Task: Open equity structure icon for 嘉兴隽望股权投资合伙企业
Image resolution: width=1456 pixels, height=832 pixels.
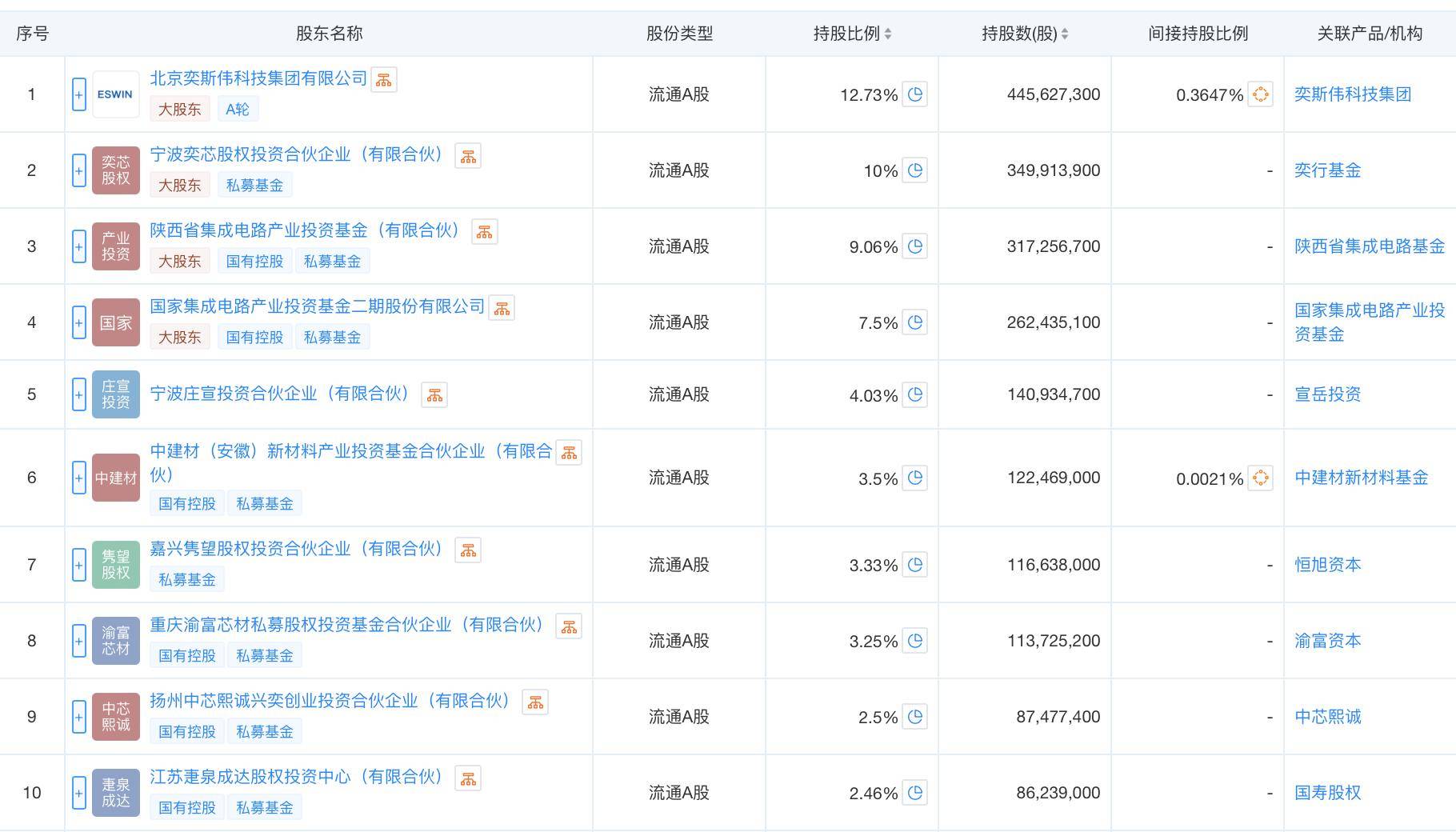Action: pyautogui.click(x=468, y=550)
